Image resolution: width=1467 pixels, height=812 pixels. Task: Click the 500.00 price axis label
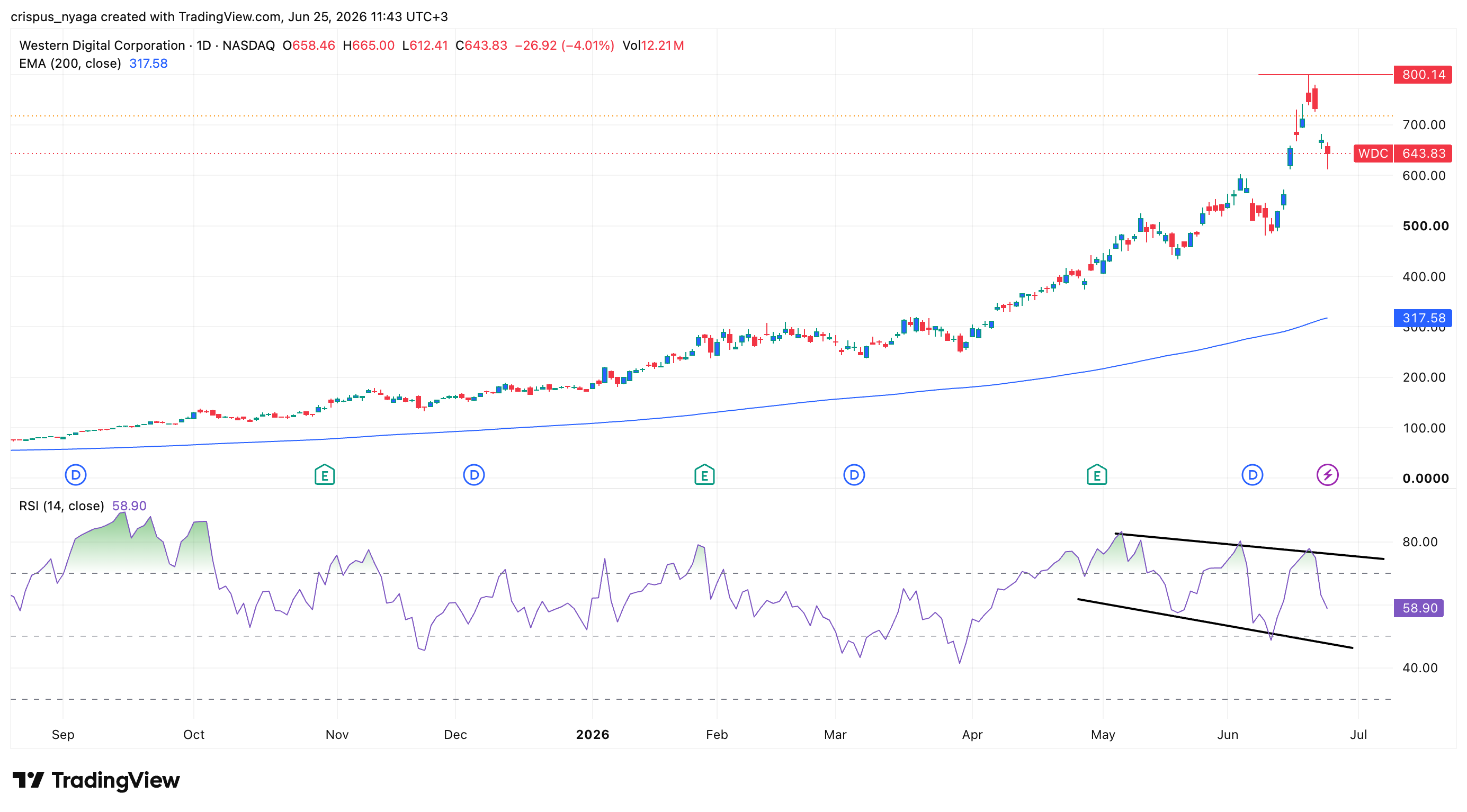(x=1426, y=226)
